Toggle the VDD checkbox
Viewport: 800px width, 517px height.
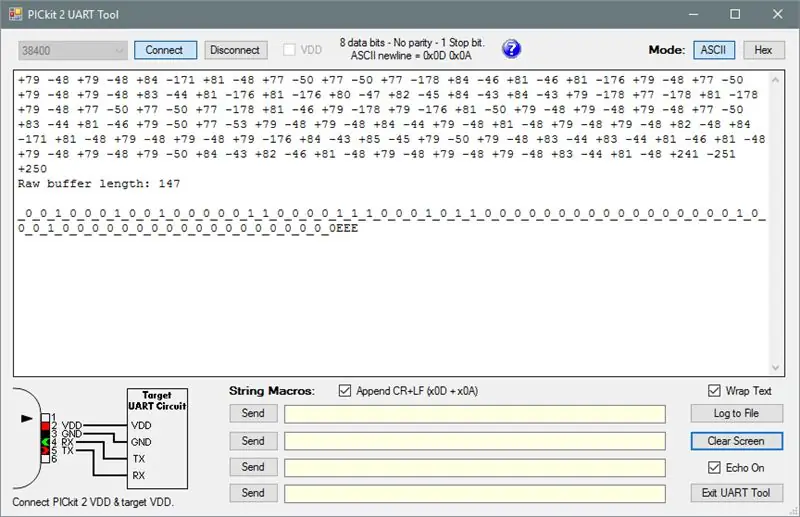289,50
